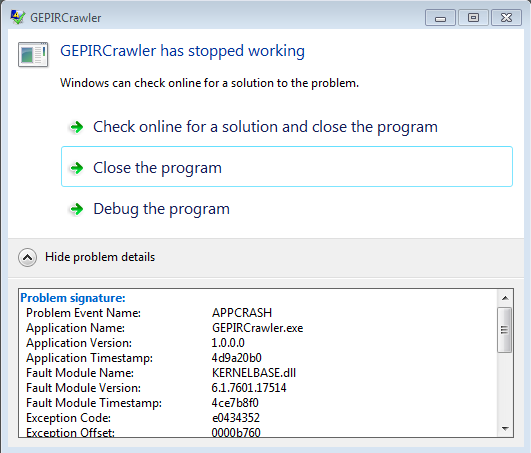Viewport: 531px width, 453px height.
Task: Click the details scrollbar up arrow
Action: 505,298
